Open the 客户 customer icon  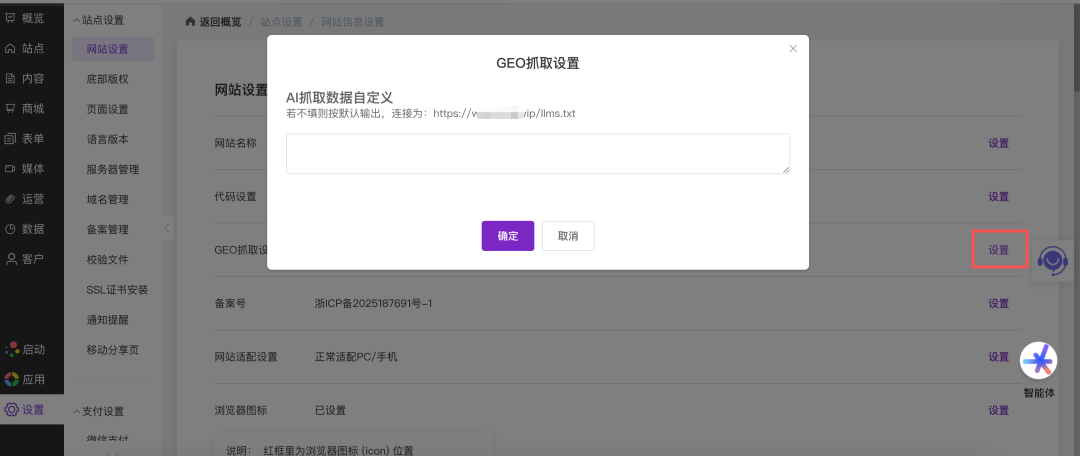pos(10,259)
